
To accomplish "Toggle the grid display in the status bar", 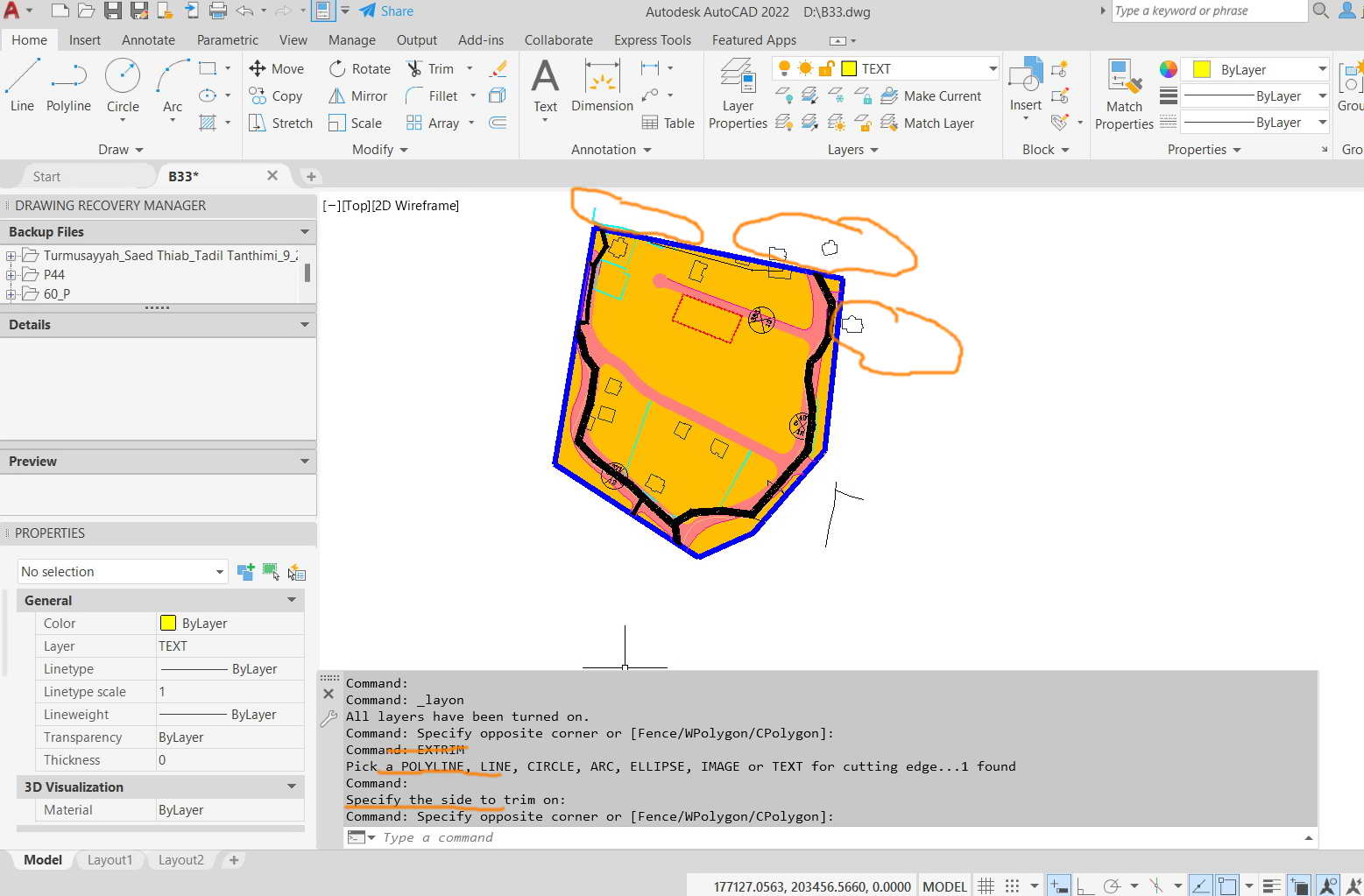I will 986,885.
